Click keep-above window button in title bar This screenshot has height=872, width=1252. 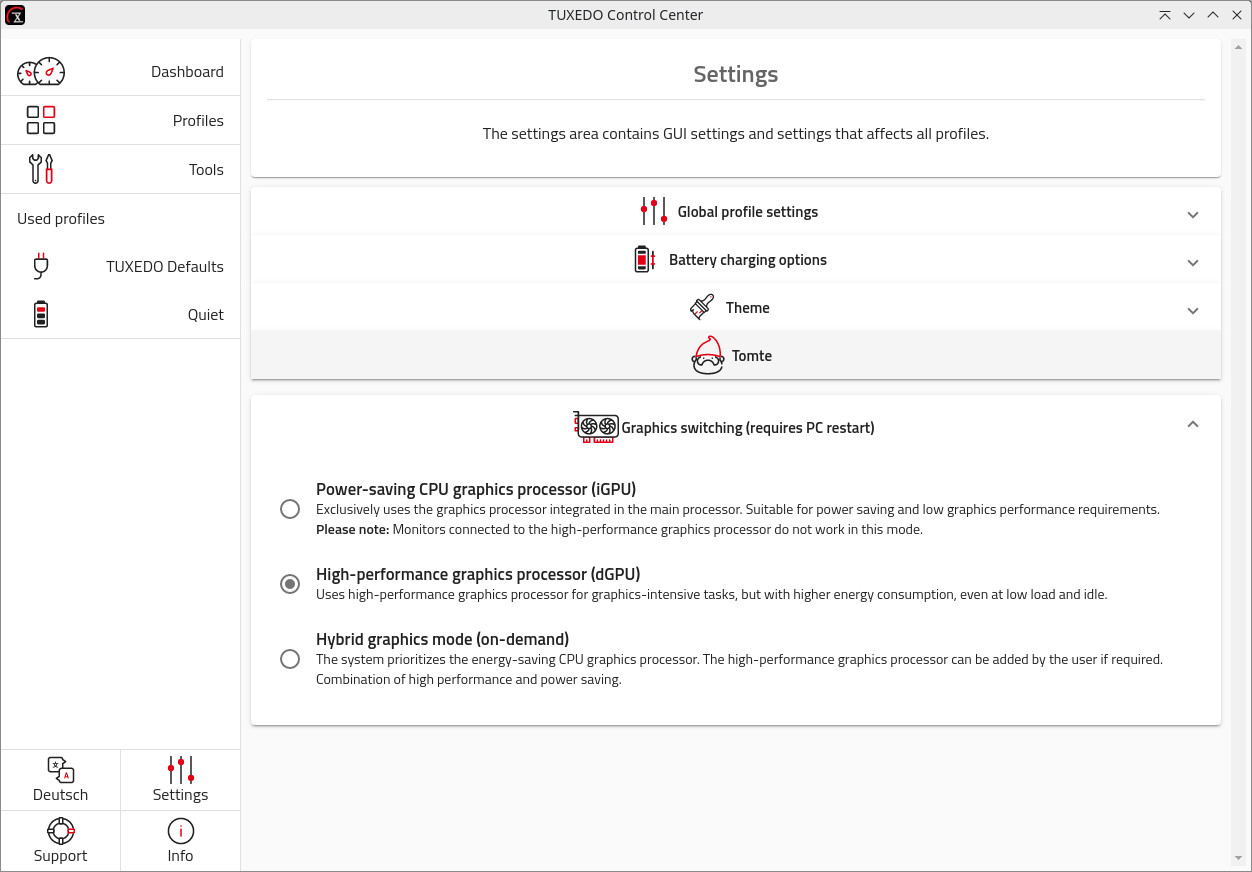point(1165,15)
